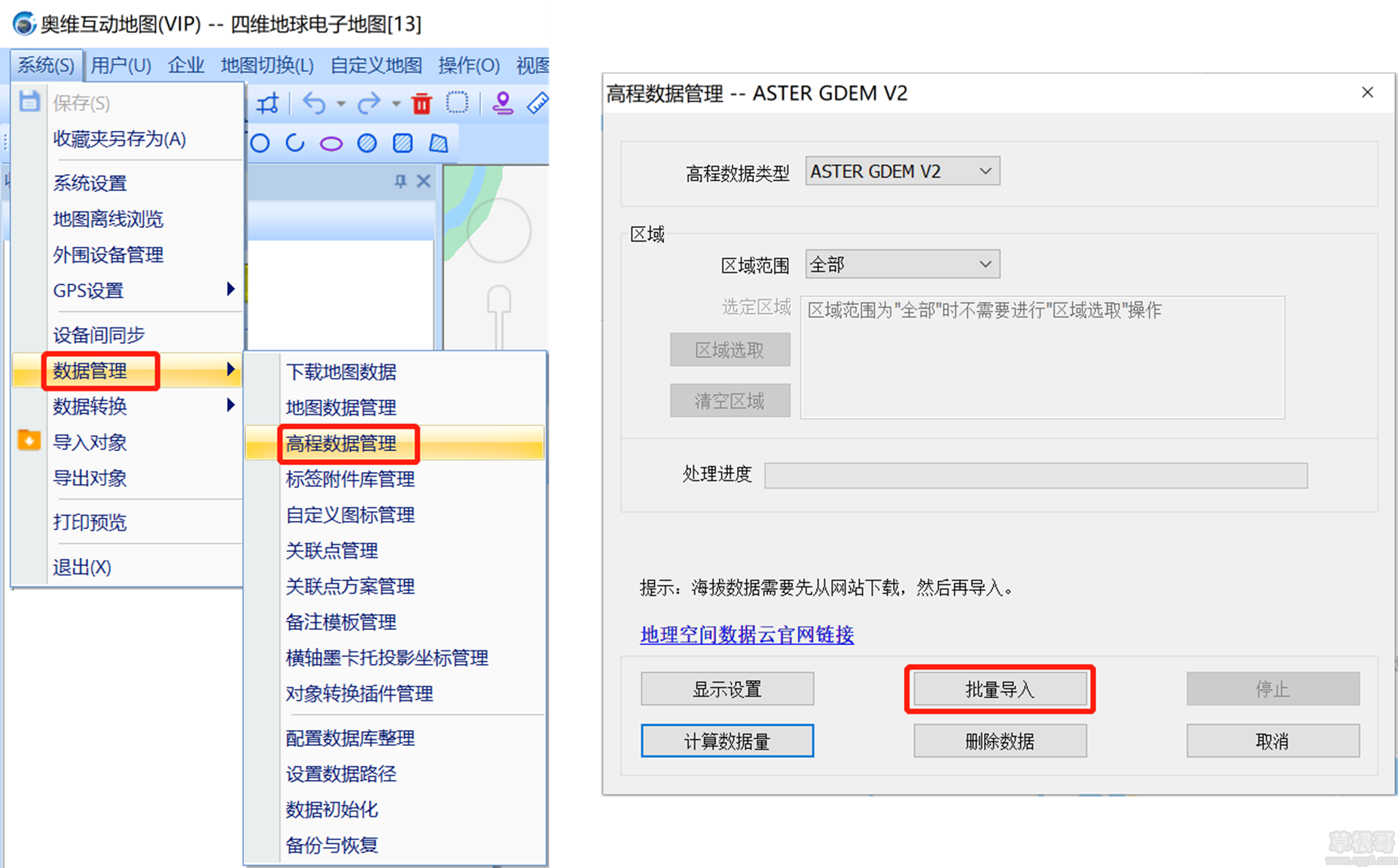
Task: Click the 奥维互动地图 application logo icon
Action: 24,23
